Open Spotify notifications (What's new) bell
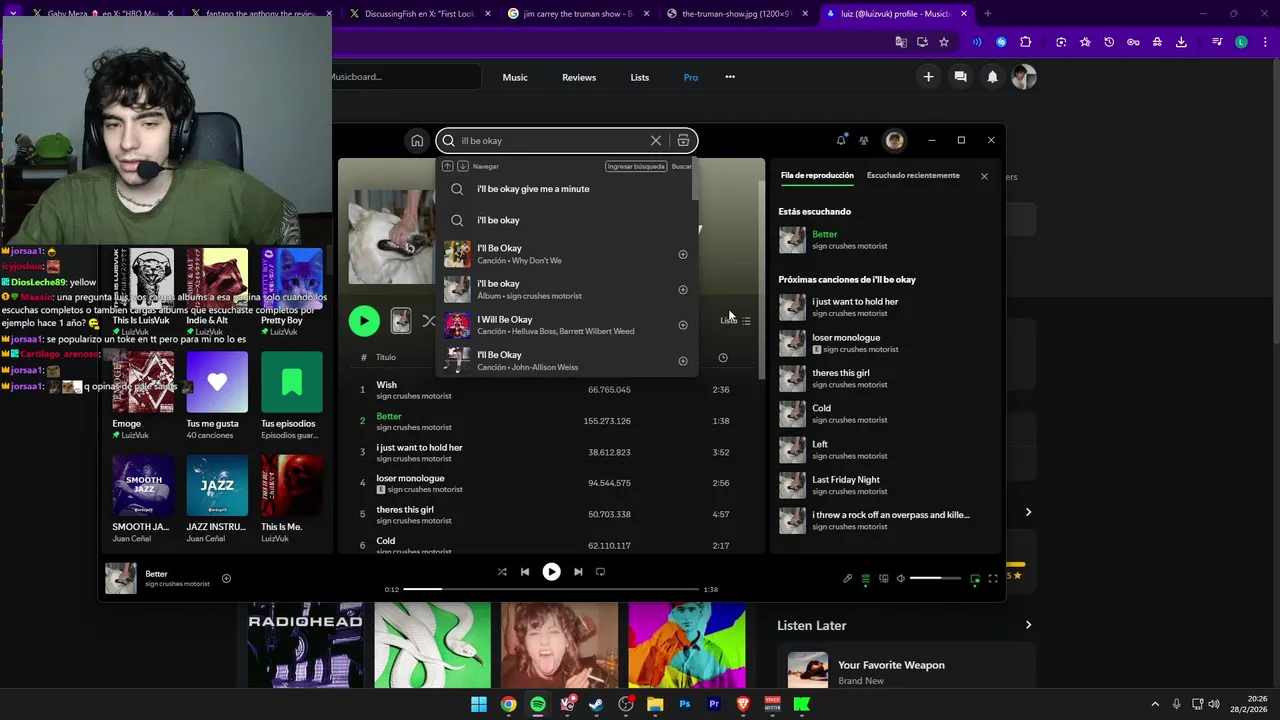The width and height of the screenshot is (1280, 720). pyautogui.click(x=841, y=141)
